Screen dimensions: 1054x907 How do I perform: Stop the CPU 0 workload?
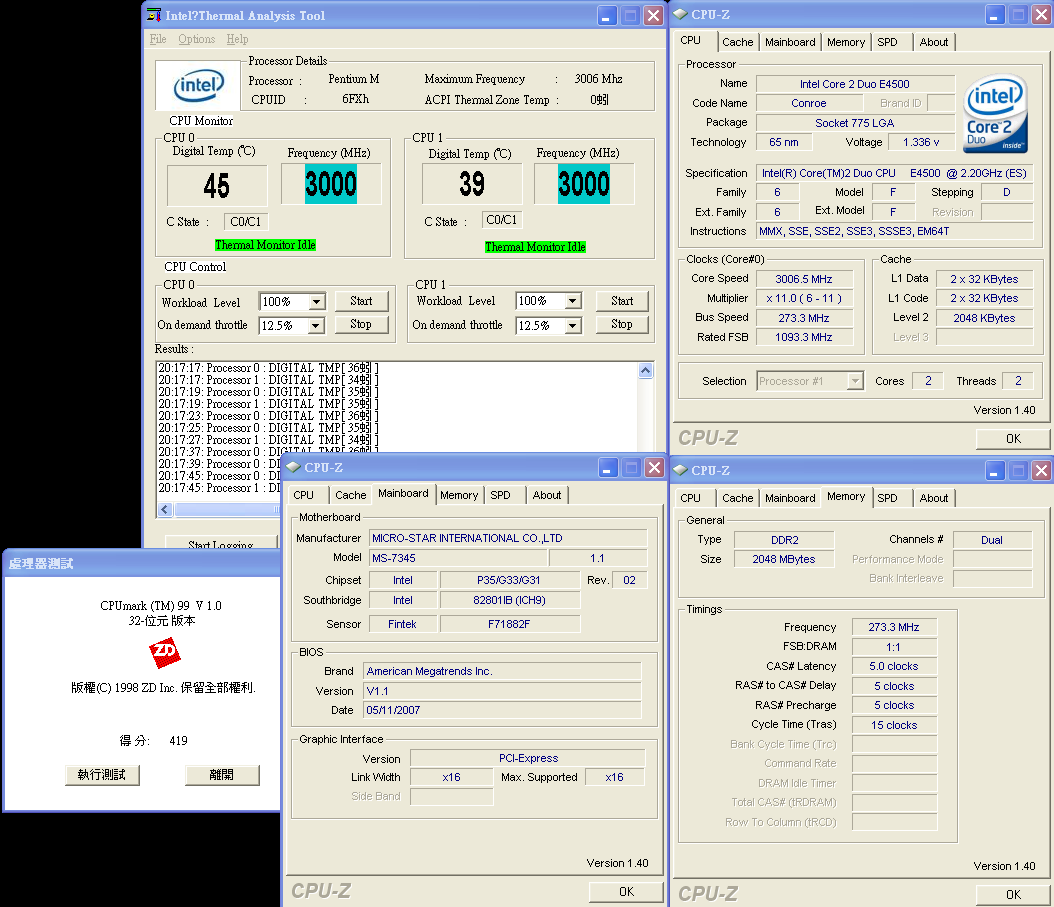[361, 324]
